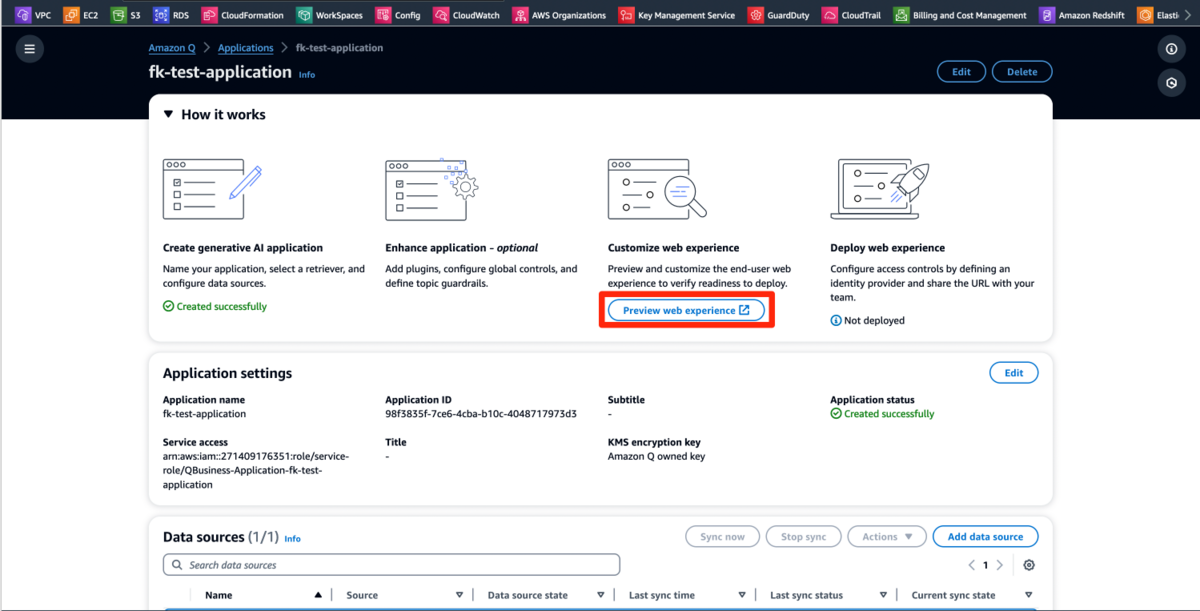The image size is (1200, 611).
Task: Open Billing and Cost Management shortcut
Action: (x=961, y=15)
